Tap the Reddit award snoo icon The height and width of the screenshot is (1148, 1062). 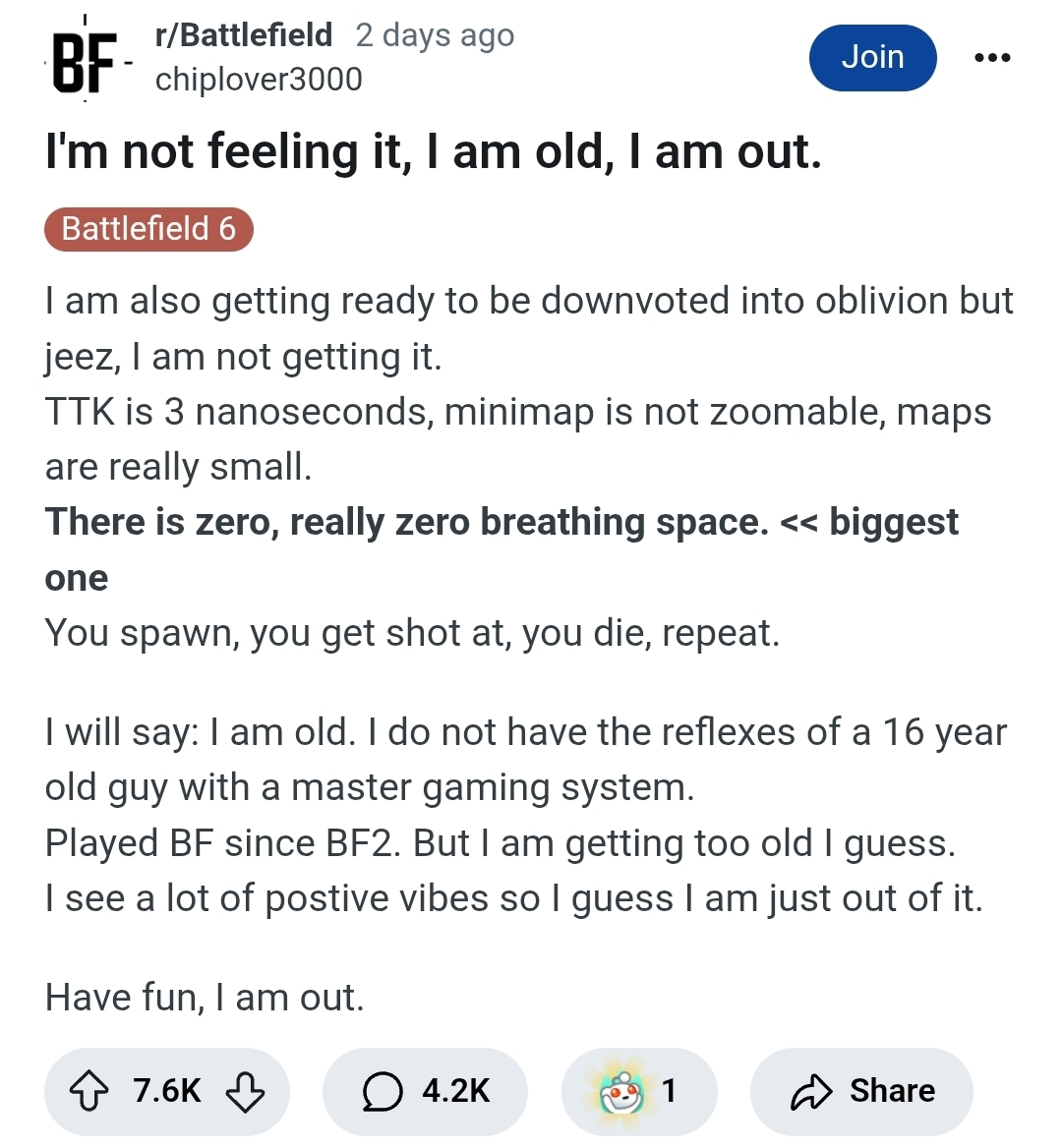[622, 1092]
